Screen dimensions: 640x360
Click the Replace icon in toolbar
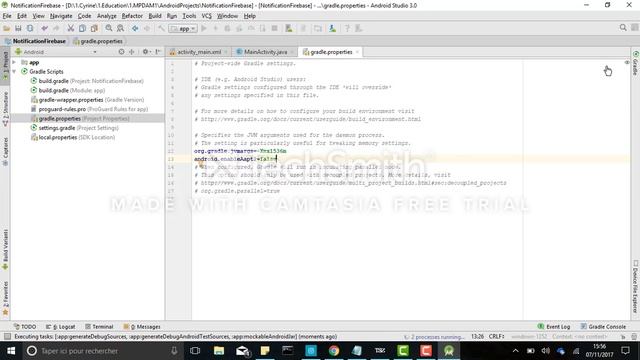click(x=120, y=28)
